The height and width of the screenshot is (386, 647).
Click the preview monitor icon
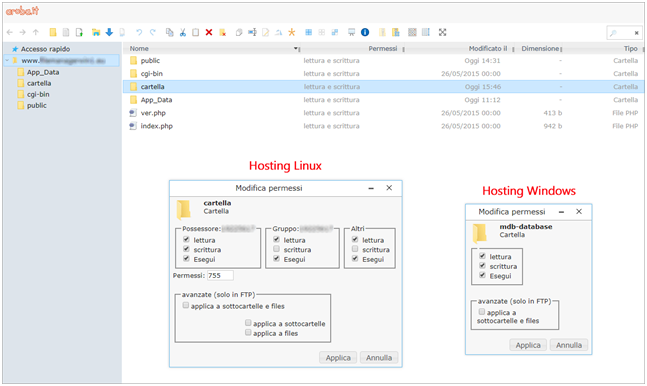coord(351,32)
